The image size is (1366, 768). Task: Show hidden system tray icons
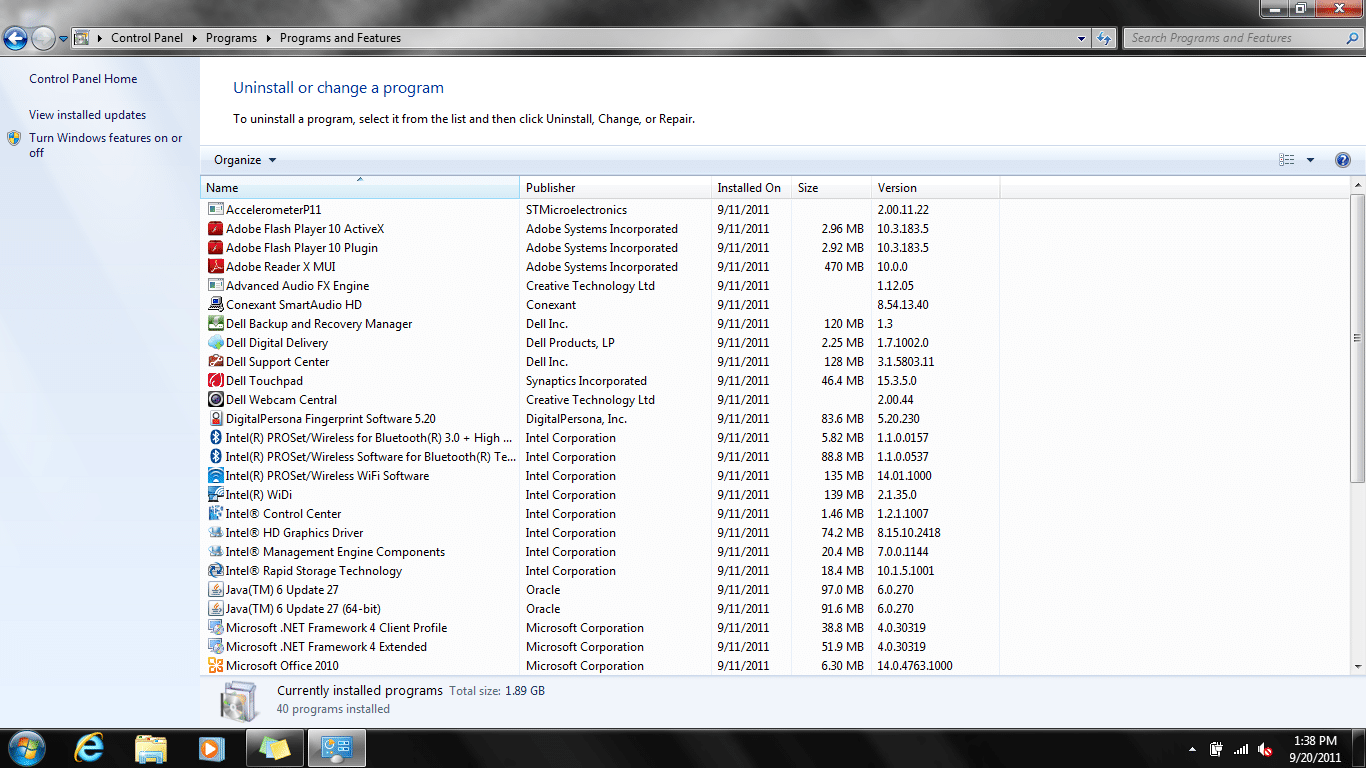coord(1192,749)
